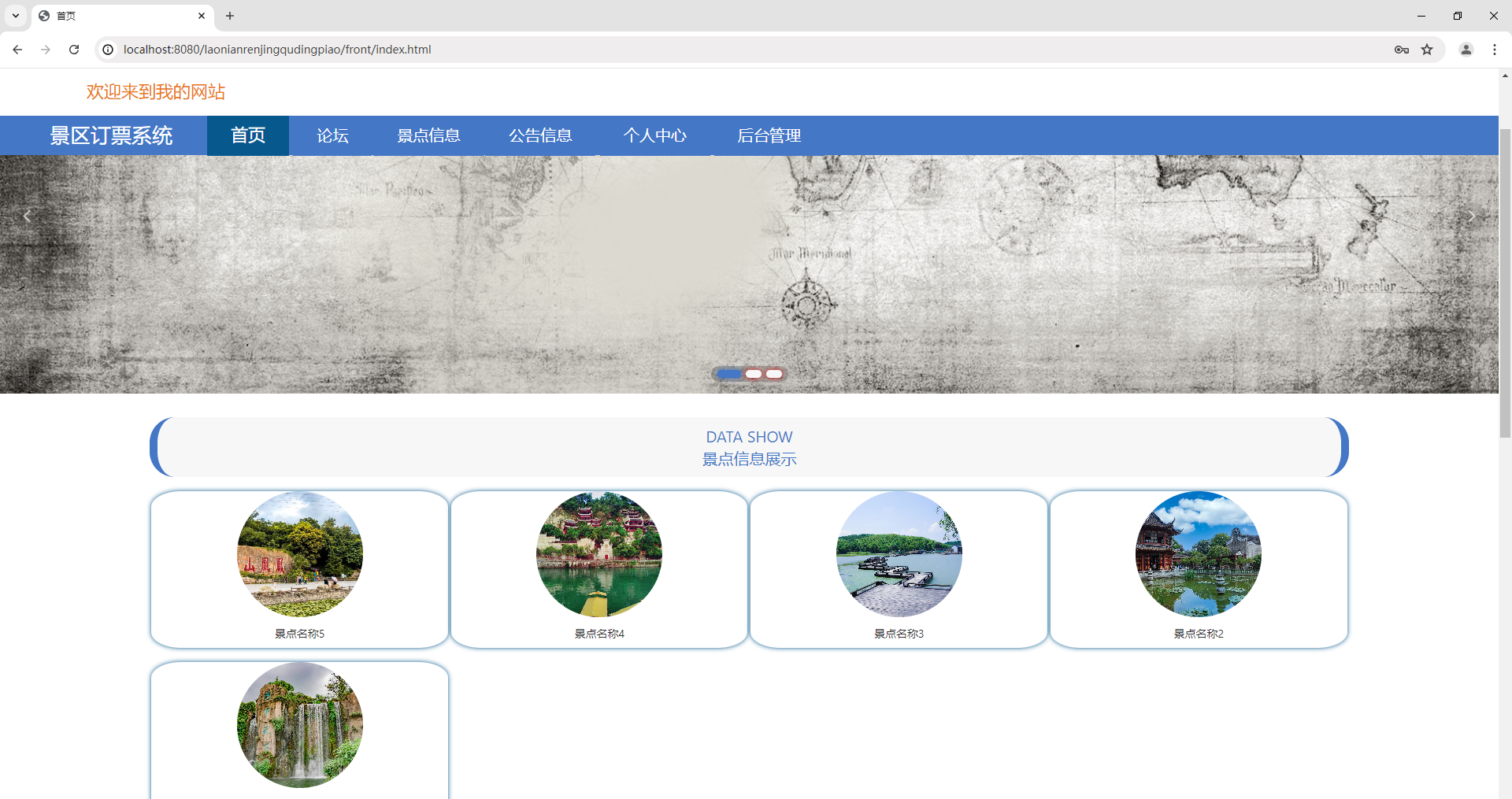
Task: Open the 公告信息 navigation item
Action: click(540, 135)
